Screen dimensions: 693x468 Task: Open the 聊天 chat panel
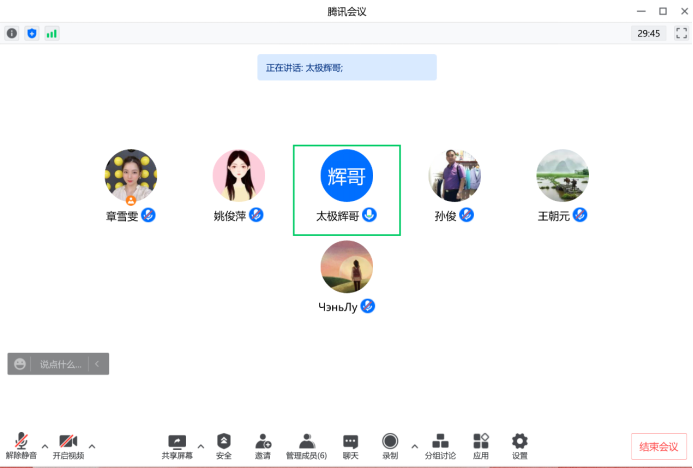[x=350, y=446]
